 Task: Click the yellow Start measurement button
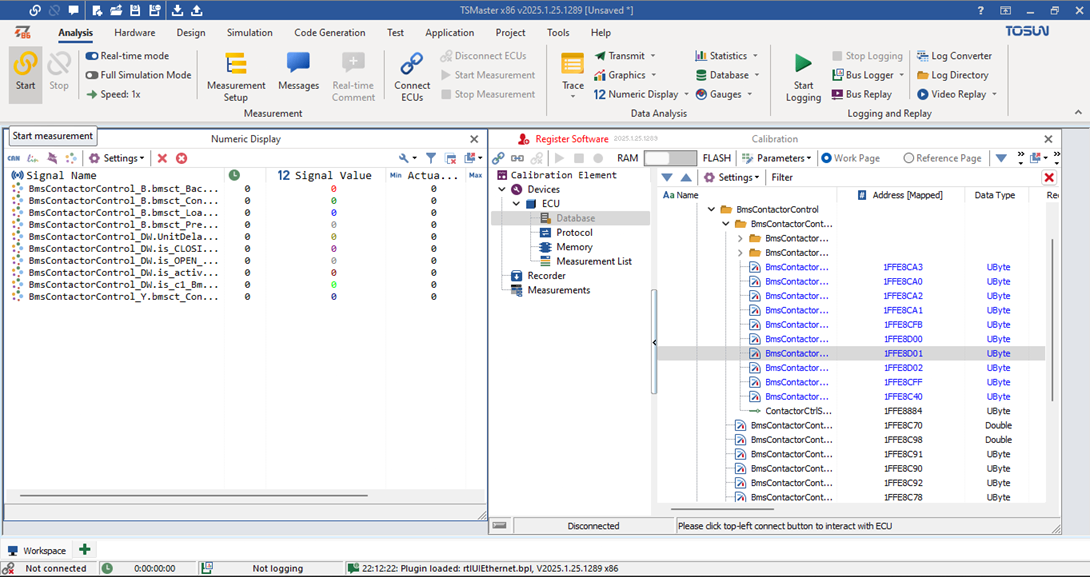(25, 74)
